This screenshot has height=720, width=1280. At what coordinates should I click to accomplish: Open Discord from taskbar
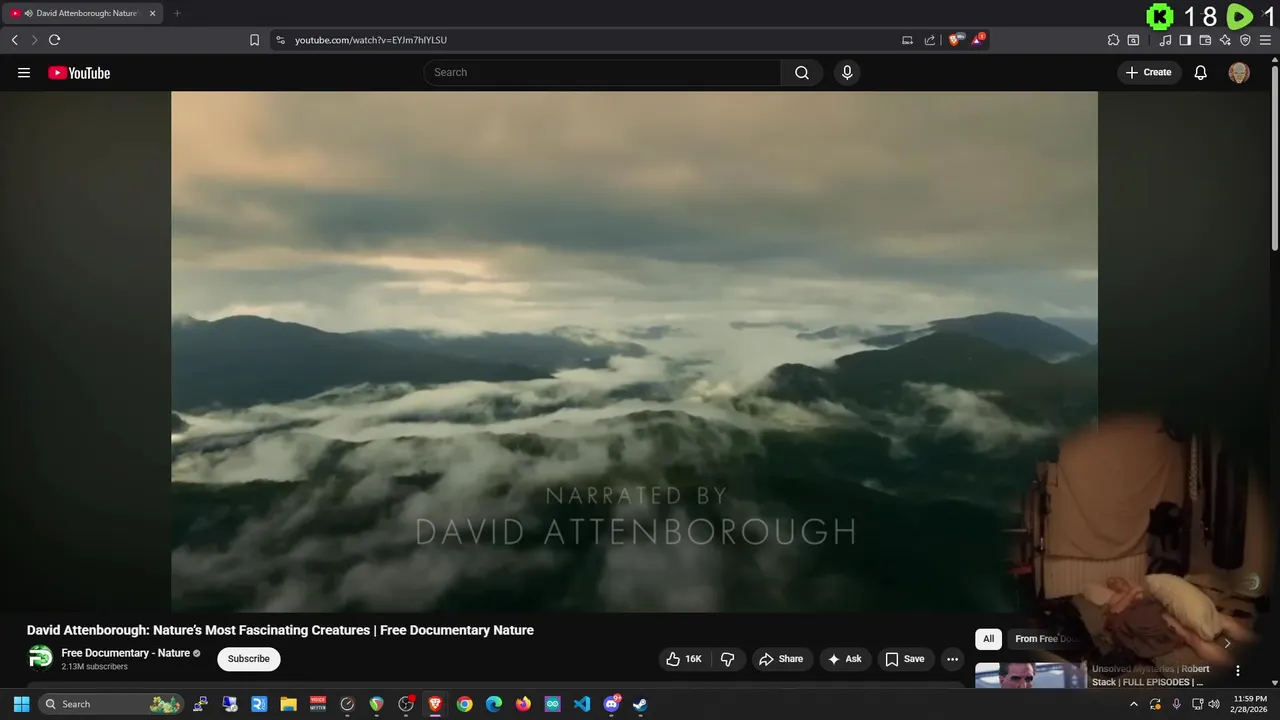click(x=611, y=704)
